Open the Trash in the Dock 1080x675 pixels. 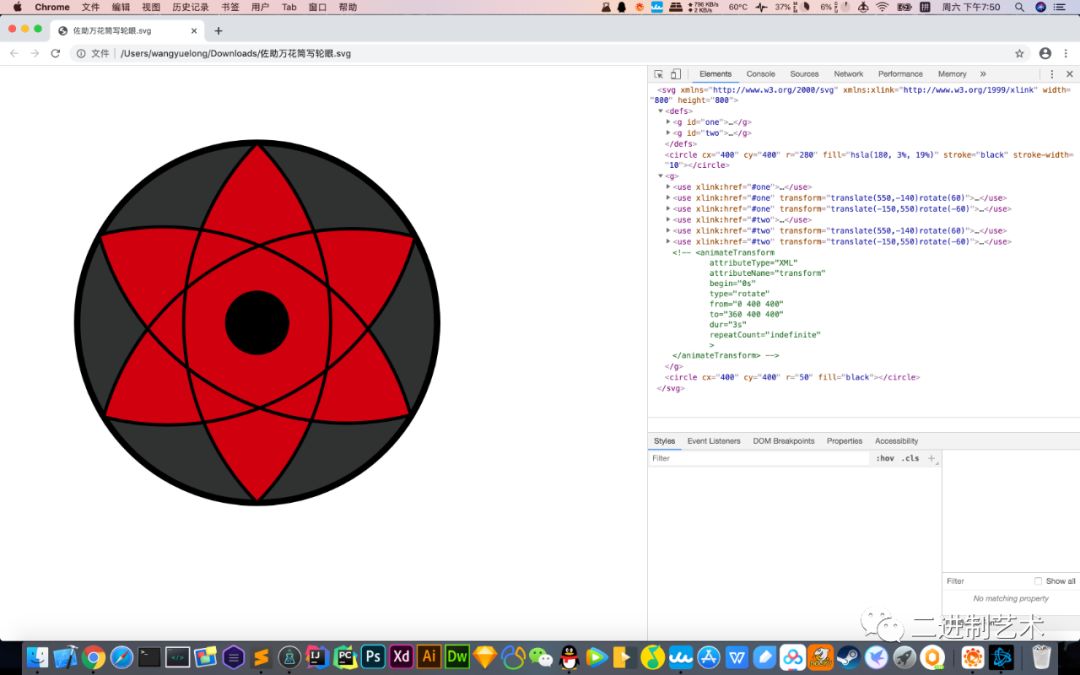click(1043, 656)
